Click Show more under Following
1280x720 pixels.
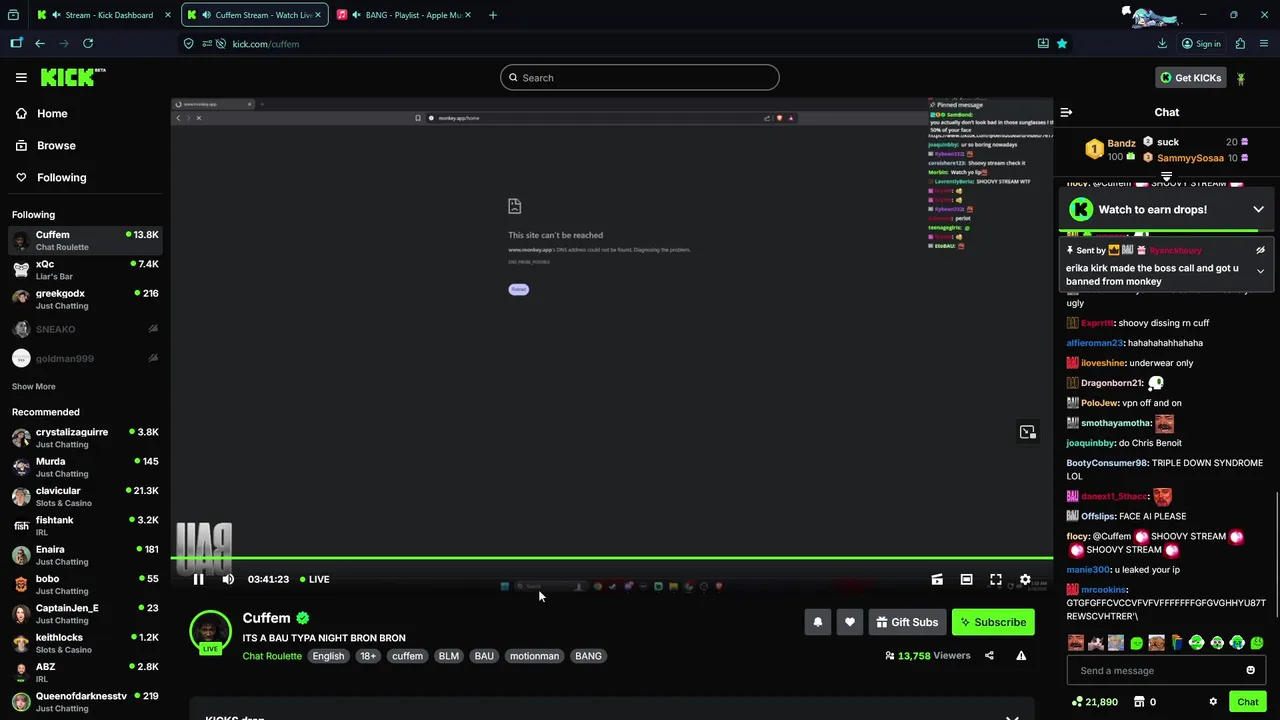(33, 386)
